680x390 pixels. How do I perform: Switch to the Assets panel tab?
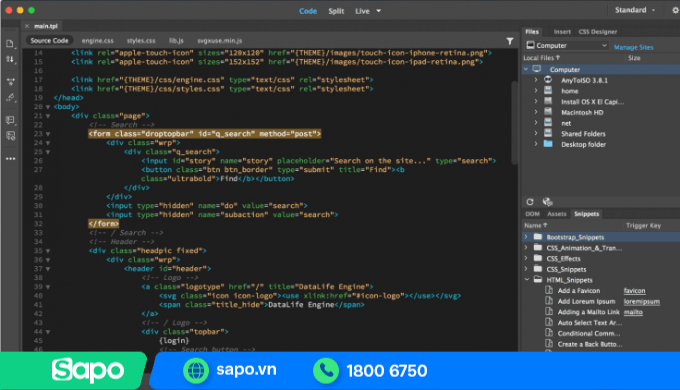coord(557,214)
